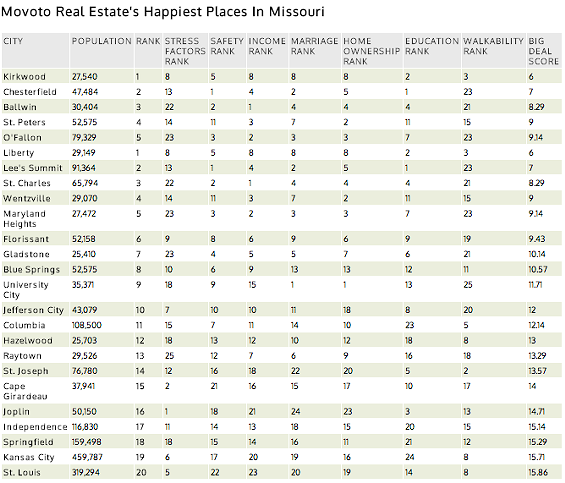
Task: Click HOME OWNERSHIP RANK header
Action: (372, 51)
